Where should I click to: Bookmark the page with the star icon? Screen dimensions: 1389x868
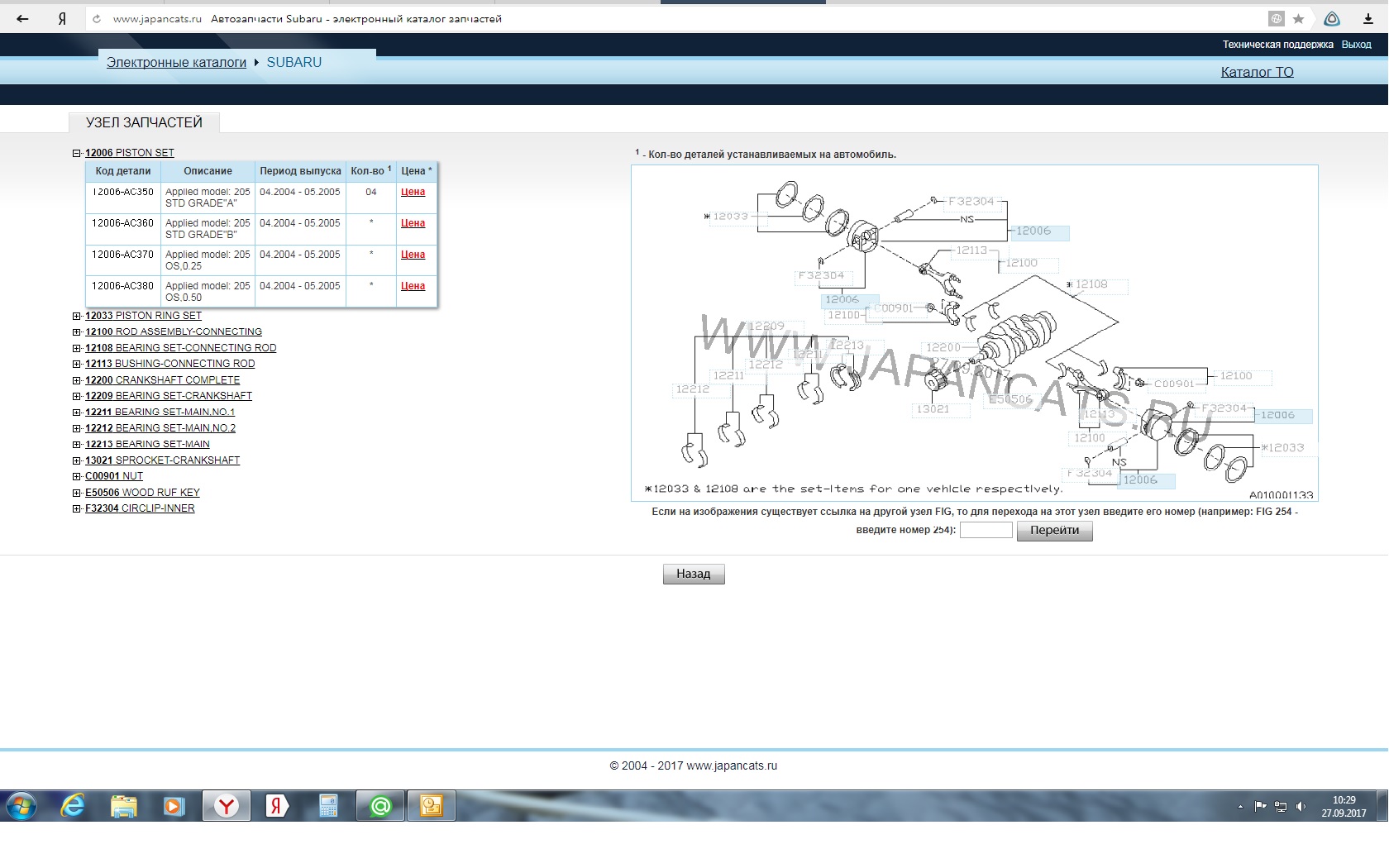1298,18
